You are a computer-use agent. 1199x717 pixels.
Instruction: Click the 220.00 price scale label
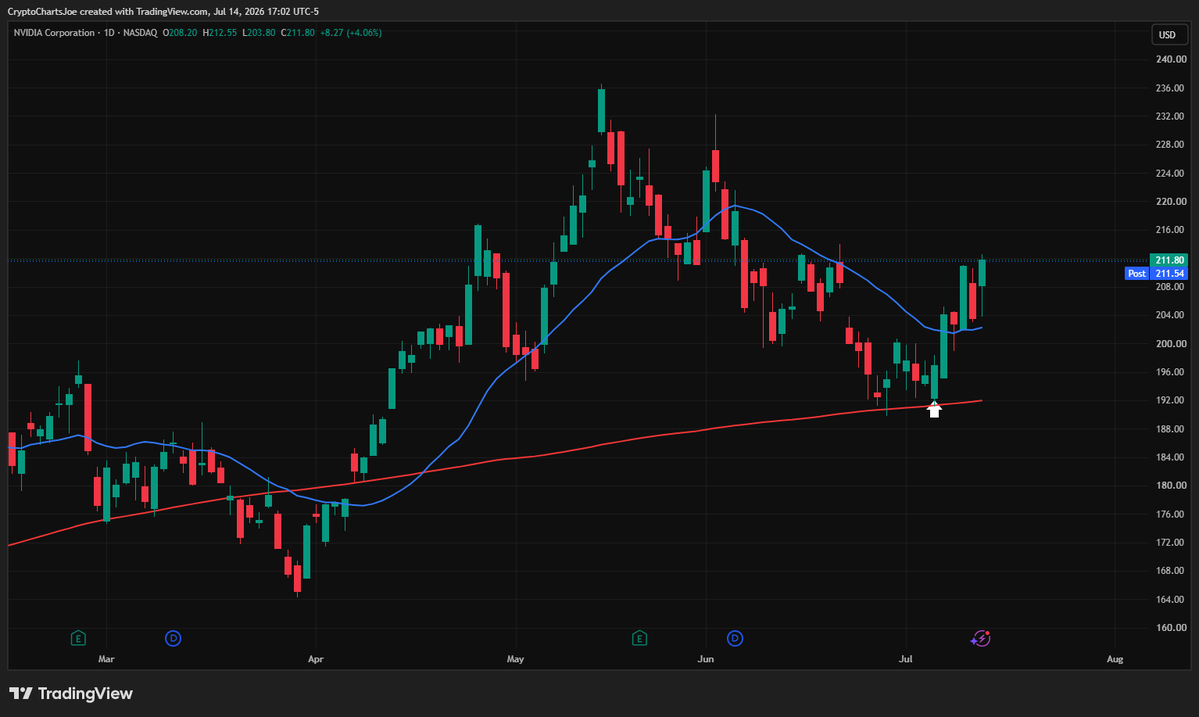(1170, 202)
